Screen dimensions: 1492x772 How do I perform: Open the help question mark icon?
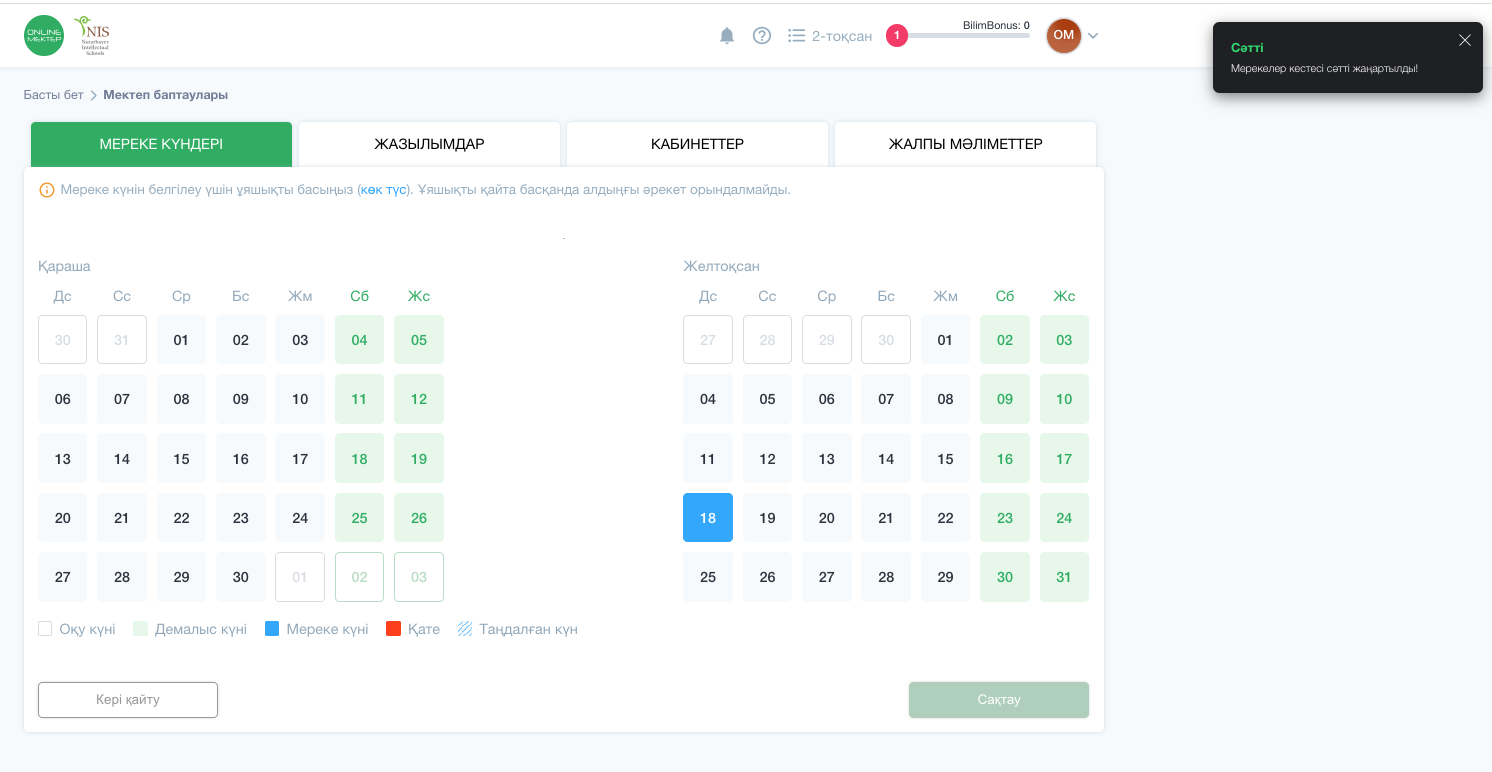762,36
